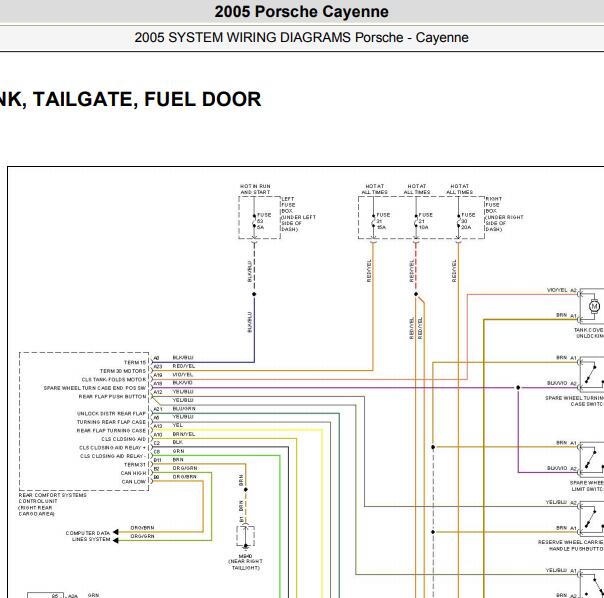This screenshot has height=598, width=604.
Task: Click the 'TERM 31' terminal label
Action: [x=135, y=464]
